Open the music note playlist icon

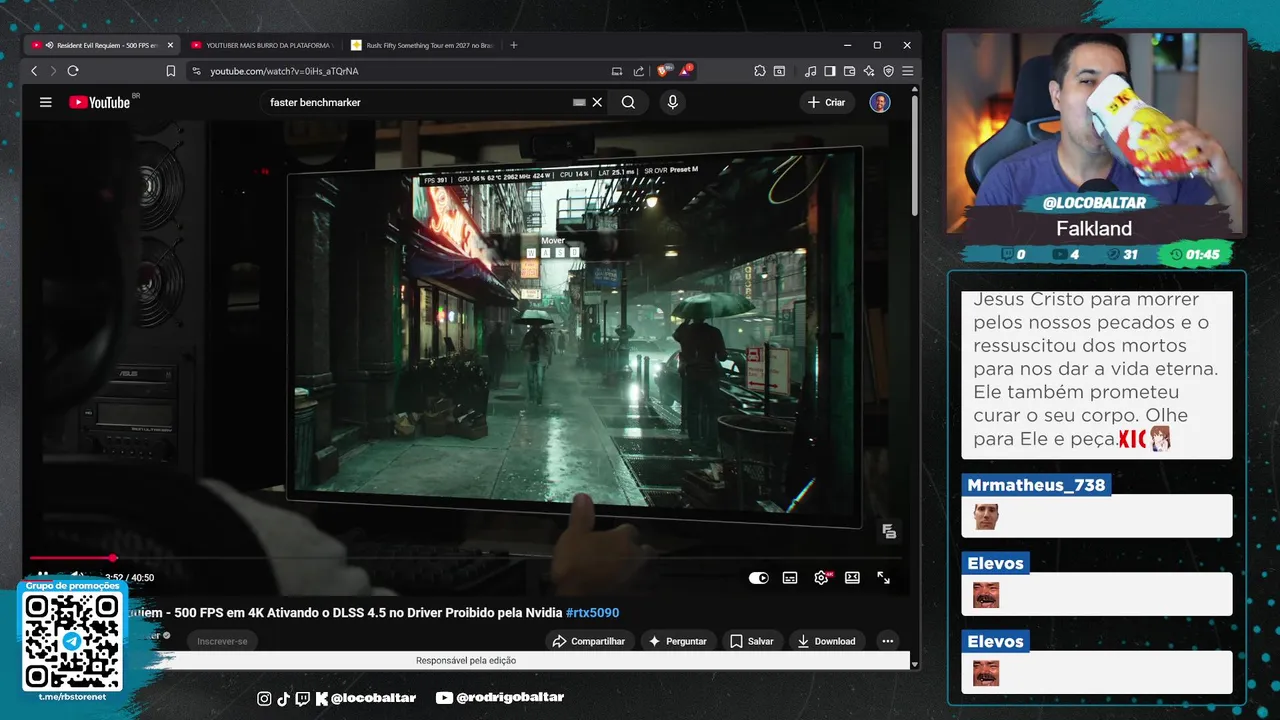click(x=810, y=71)
